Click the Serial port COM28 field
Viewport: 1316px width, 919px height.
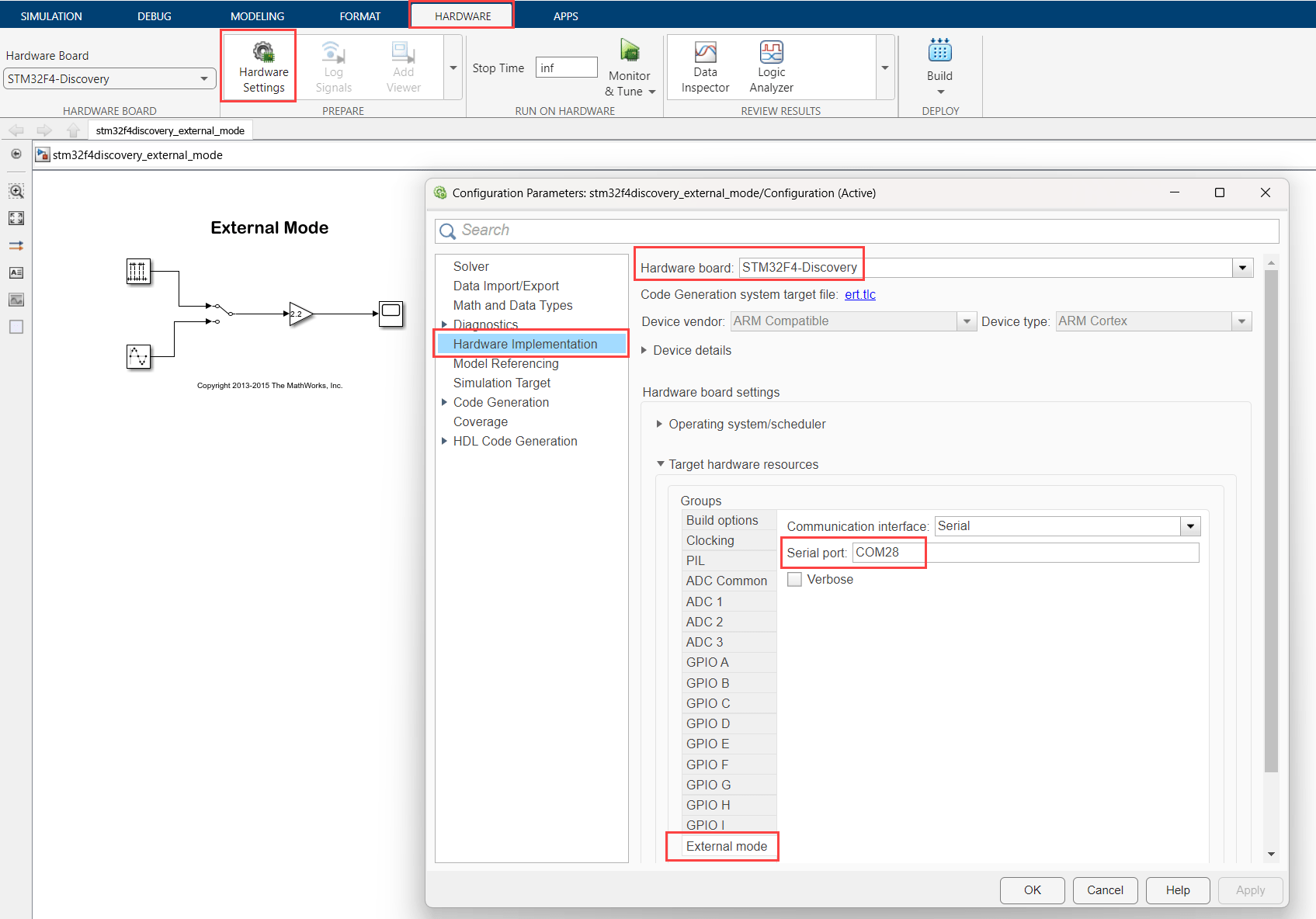1026,553
